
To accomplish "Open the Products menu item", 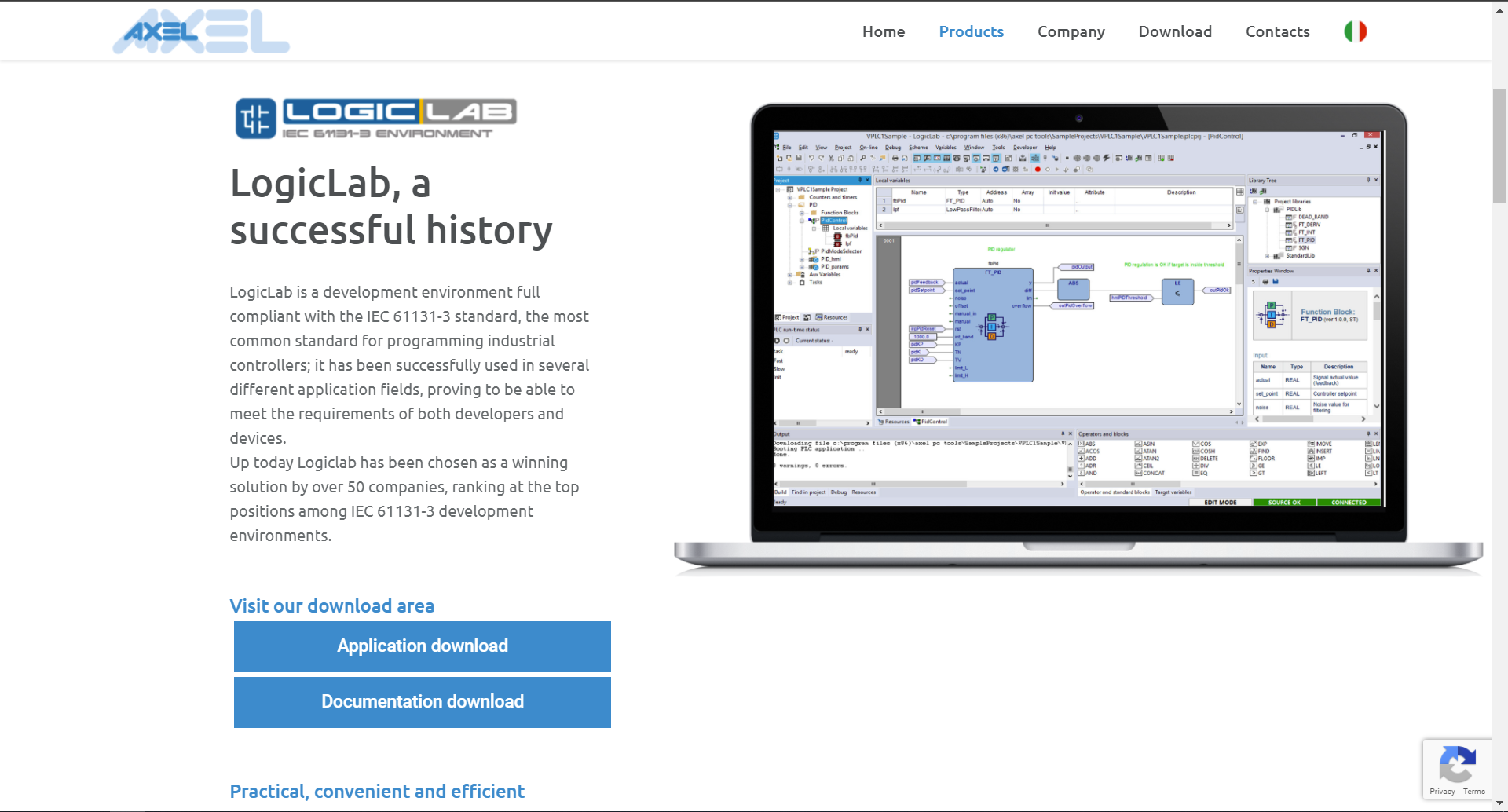I will 972,31.
